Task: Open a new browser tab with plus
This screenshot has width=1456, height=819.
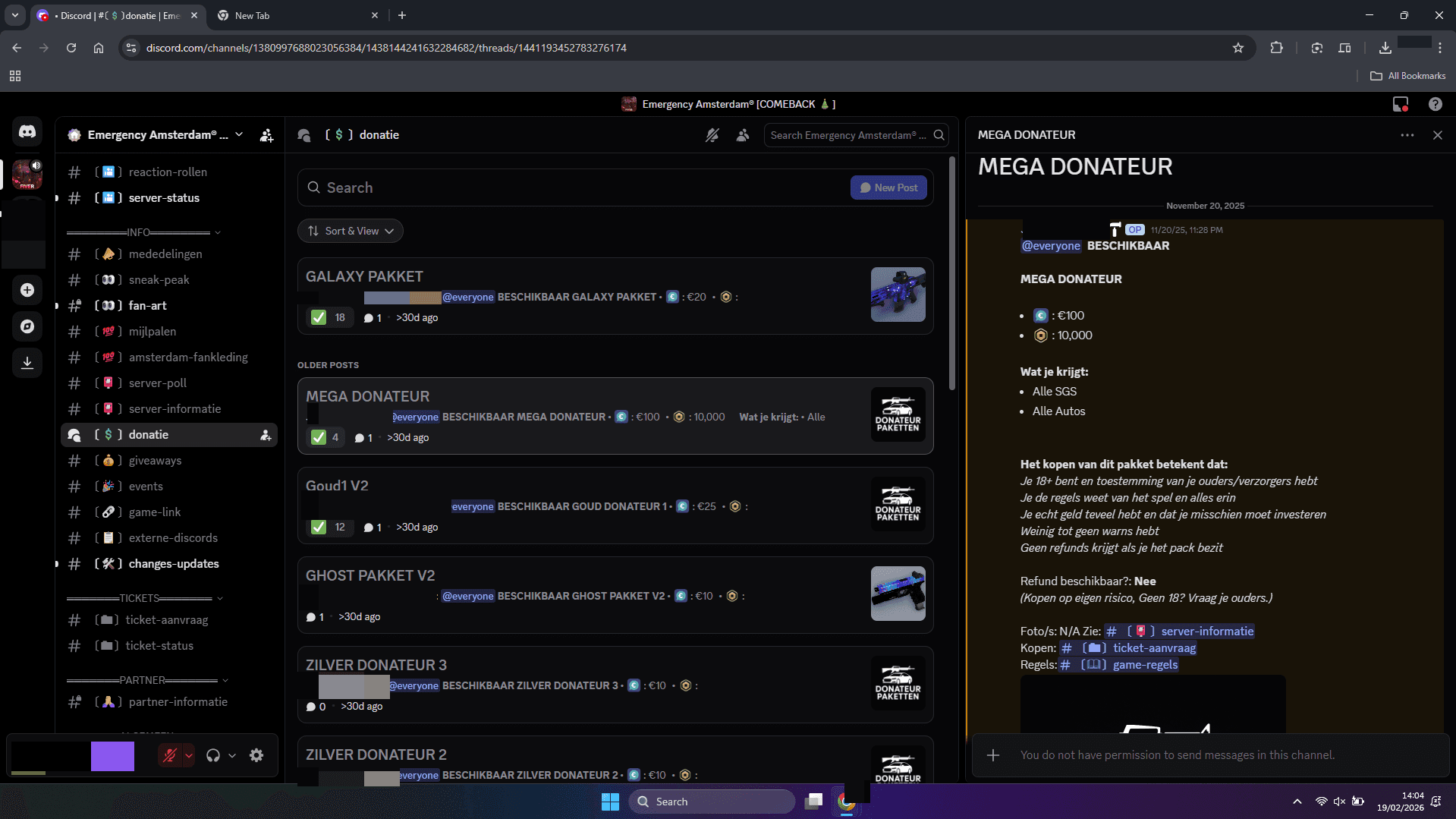Action: point(402,15)
